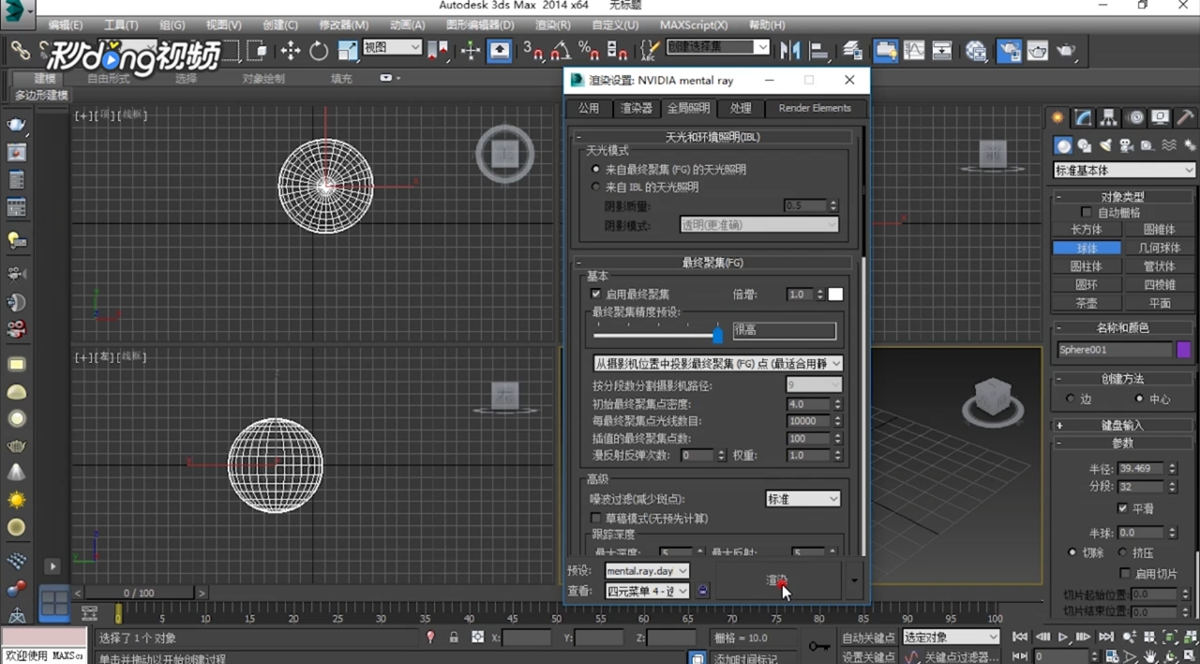
Task: Toggle the Smooth checkbox in parameters
Action: [x=1123, y=508]
